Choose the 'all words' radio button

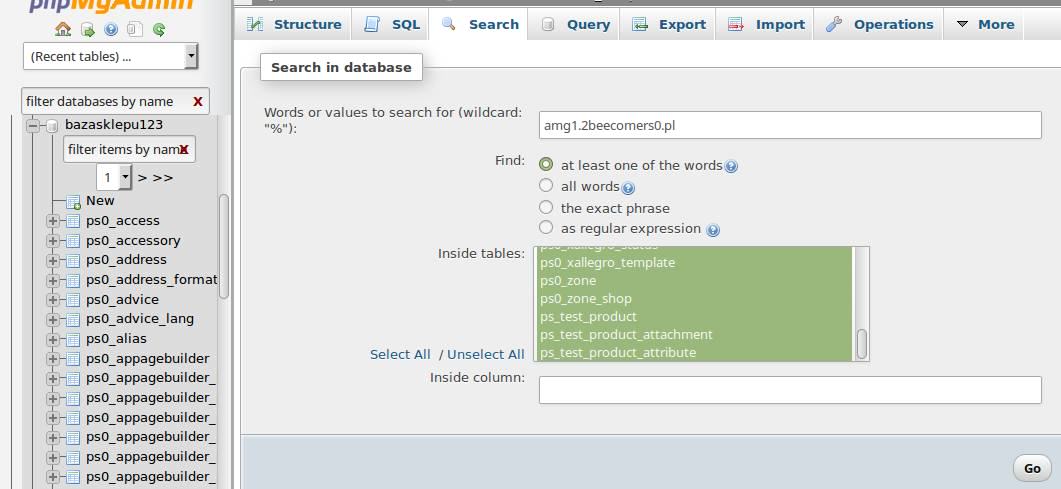(546, 185)
